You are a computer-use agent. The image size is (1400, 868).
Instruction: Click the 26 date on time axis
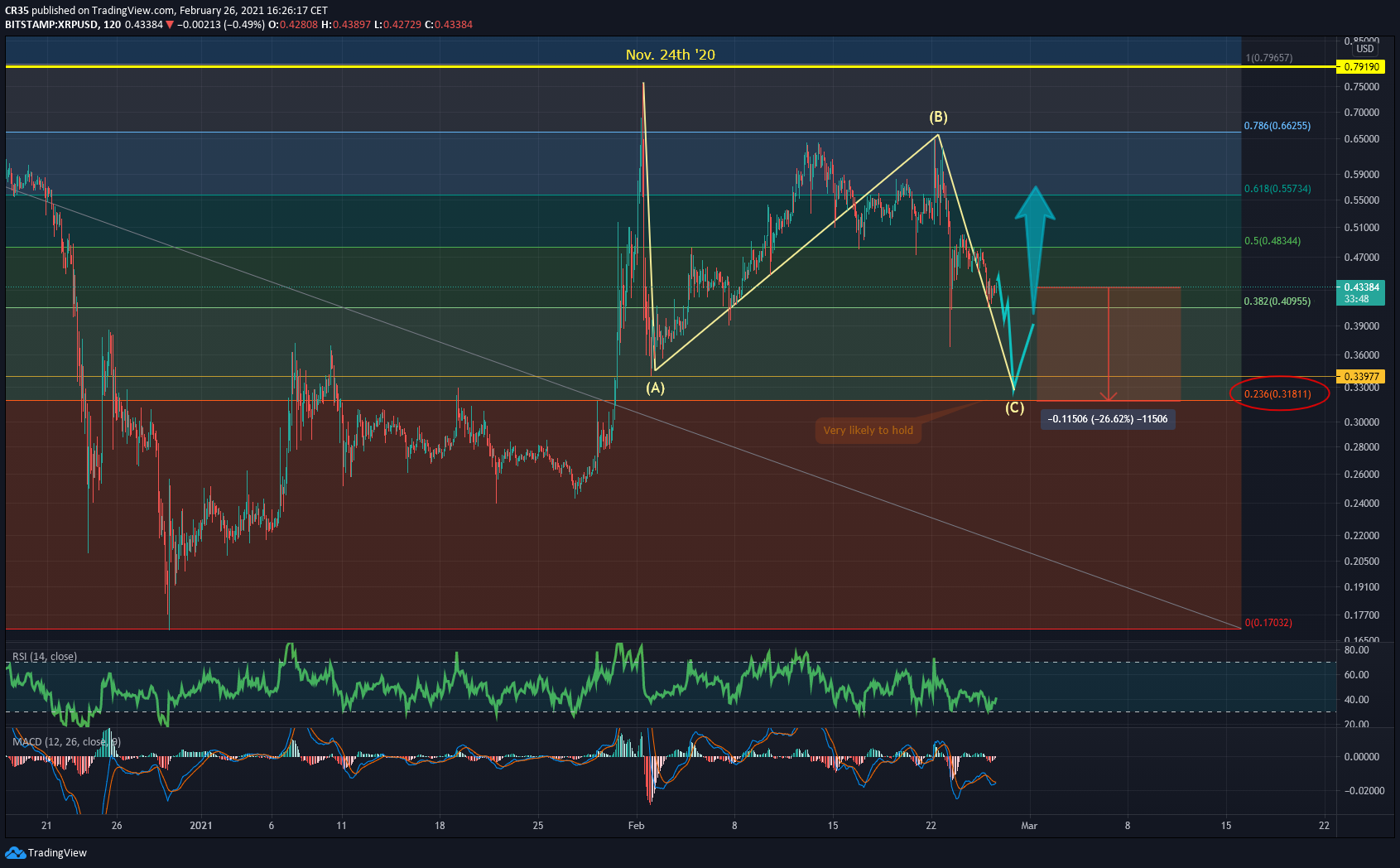tap(117, 826)
